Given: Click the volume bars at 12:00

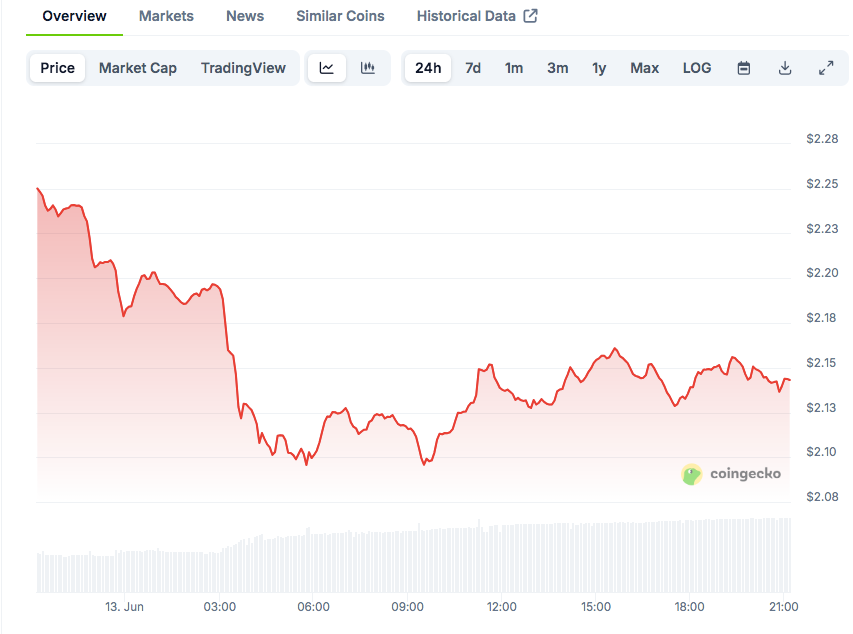Looking at the screenshot, I should coord(502,558).
